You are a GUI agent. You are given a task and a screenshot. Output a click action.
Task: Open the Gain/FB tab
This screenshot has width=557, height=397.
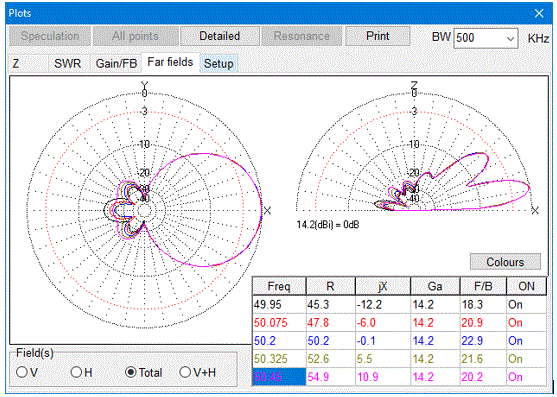pos(116,64)
